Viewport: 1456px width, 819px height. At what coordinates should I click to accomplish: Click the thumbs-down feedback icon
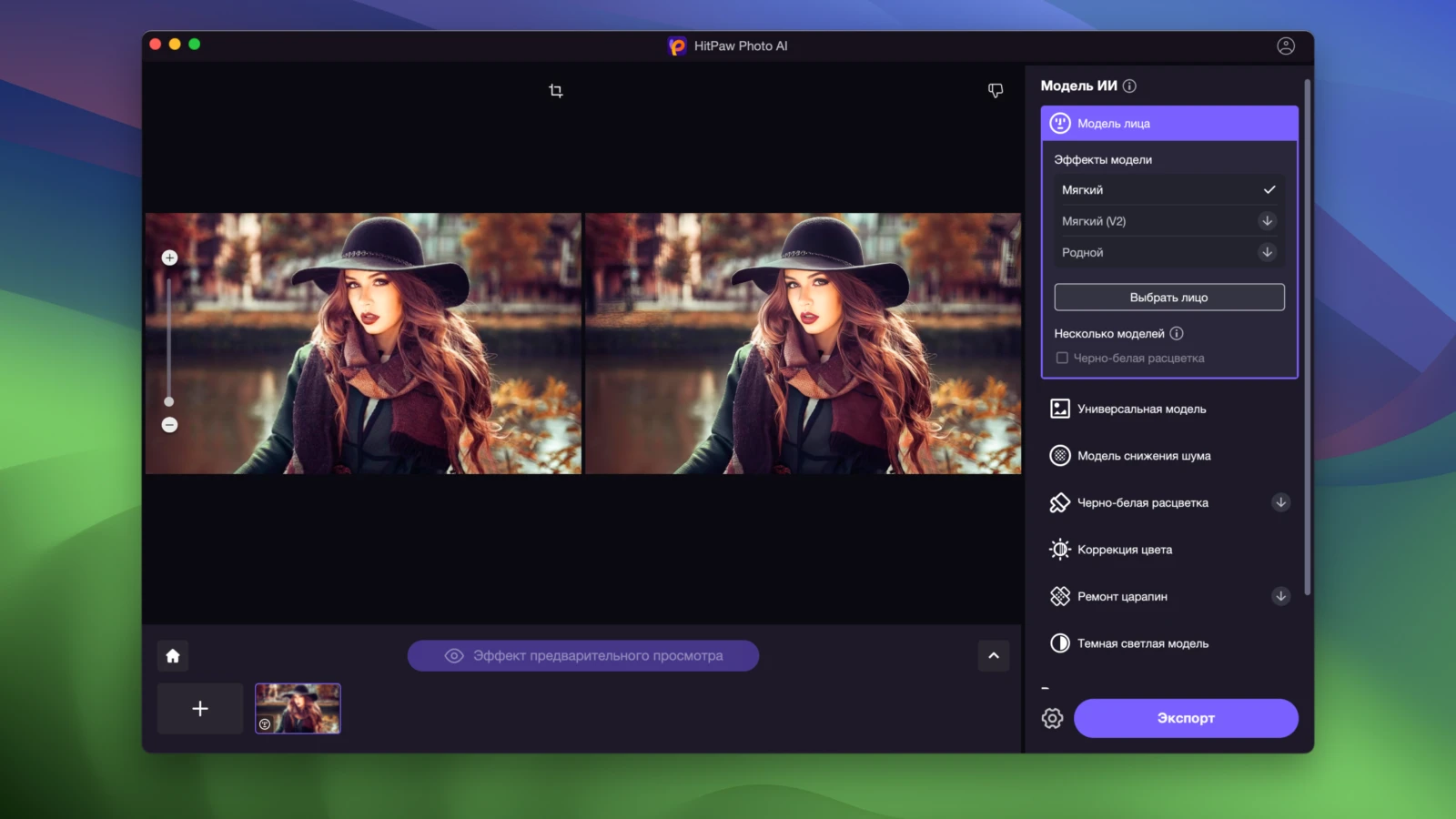(996, 90)
